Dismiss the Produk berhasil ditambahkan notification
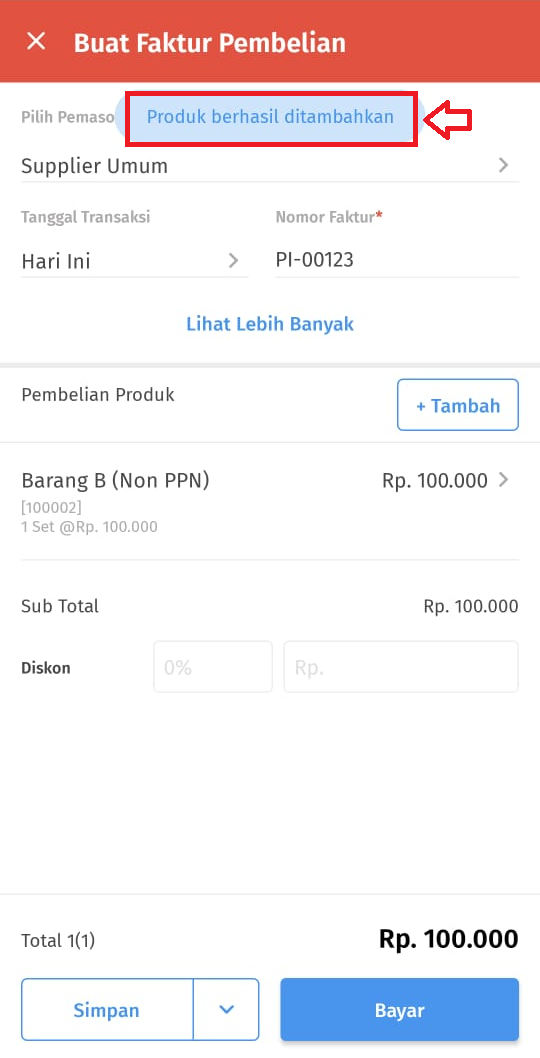540x1058 pixels. click(270, 117)
